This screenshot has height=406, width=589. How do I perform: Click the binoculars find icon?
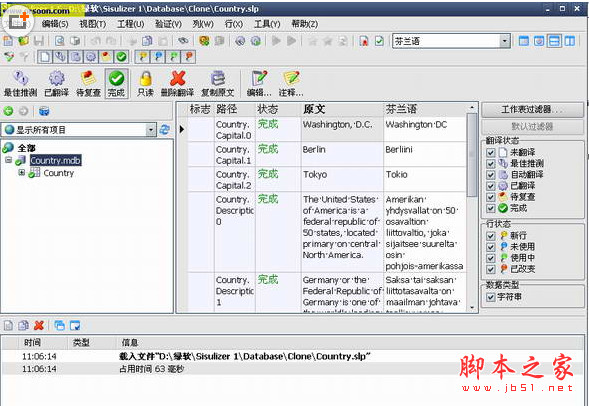click(183, 41)
